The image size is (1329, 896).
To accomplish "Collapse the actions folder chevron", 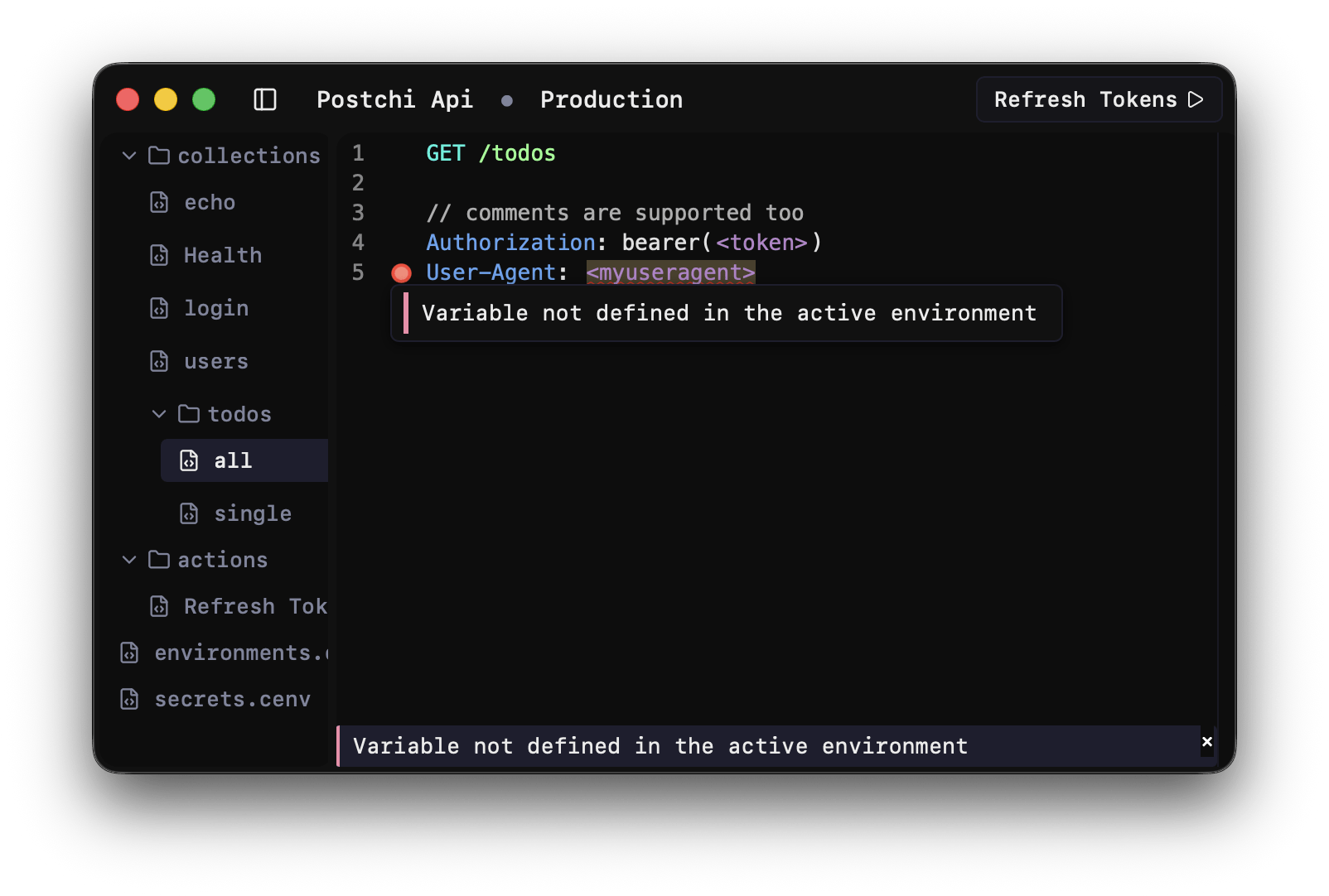I will (129, 560).
